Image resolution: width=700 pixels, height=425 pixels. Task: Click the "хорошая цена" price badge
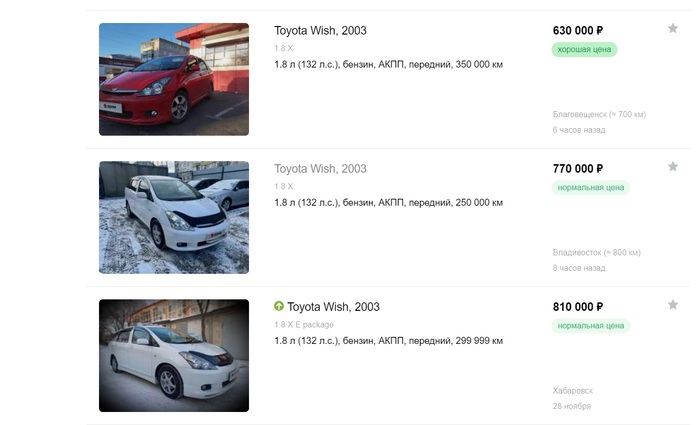click(584, 49)
